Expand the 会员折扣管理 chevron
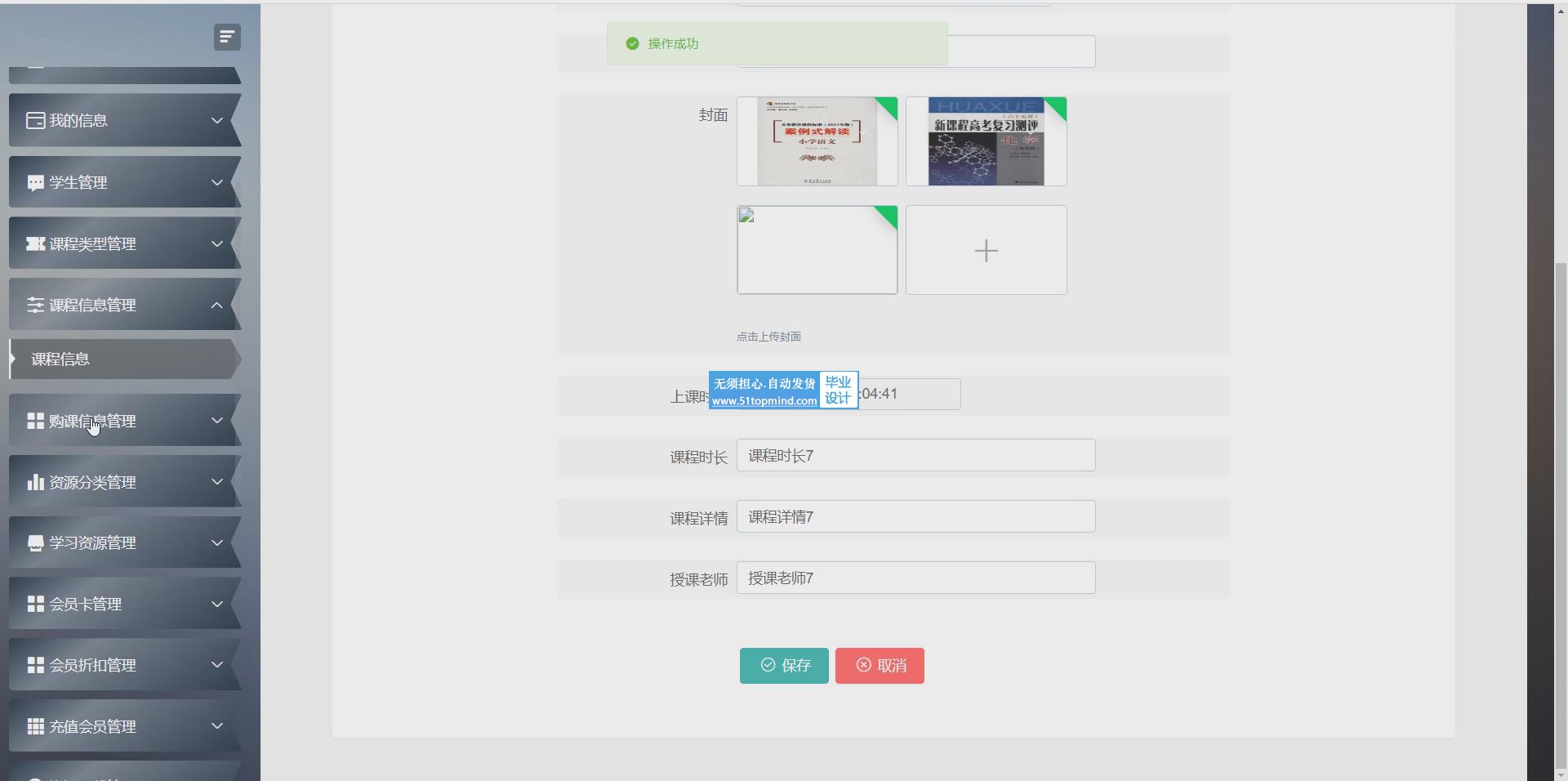1568x781 pixels. click(217, 665)
